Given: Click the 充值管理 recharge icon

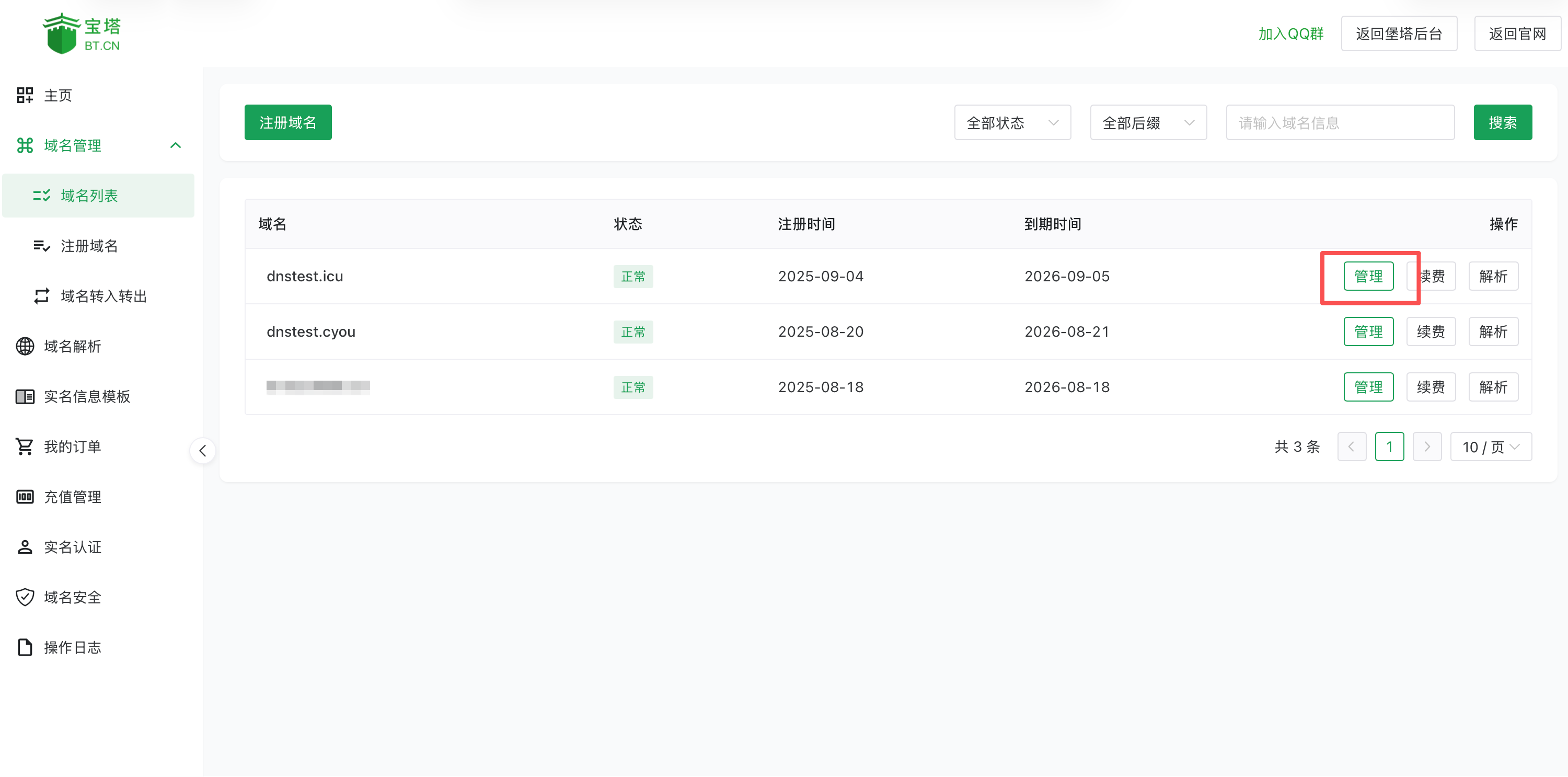Looking at the screenshot, I should 25,497.
